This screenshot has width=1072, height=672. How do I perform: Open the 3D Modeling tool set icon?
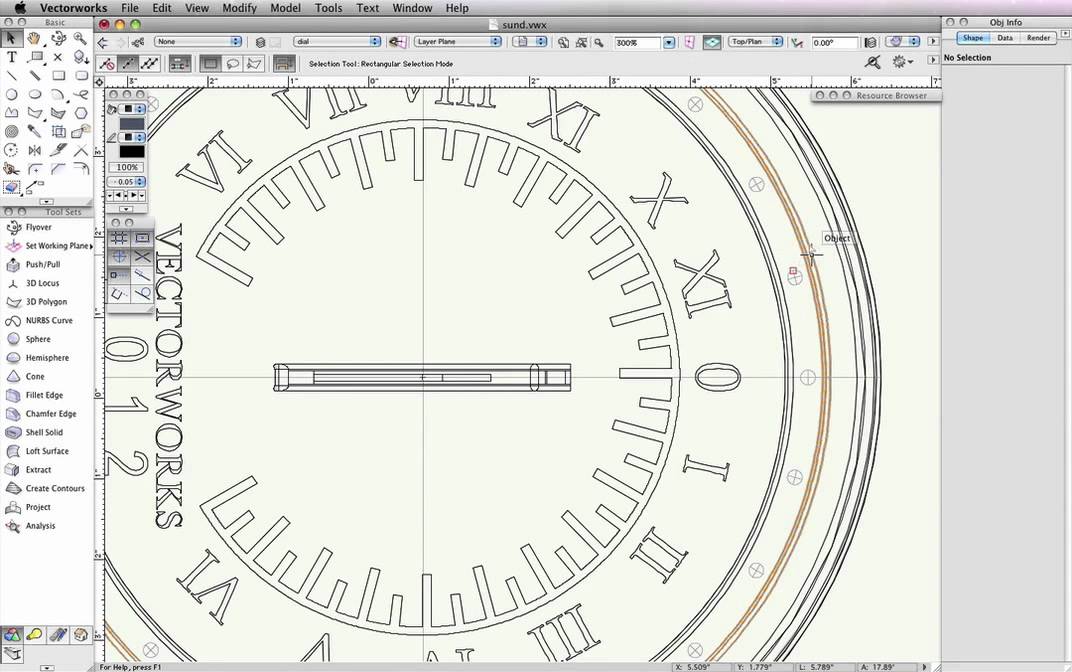12,635
